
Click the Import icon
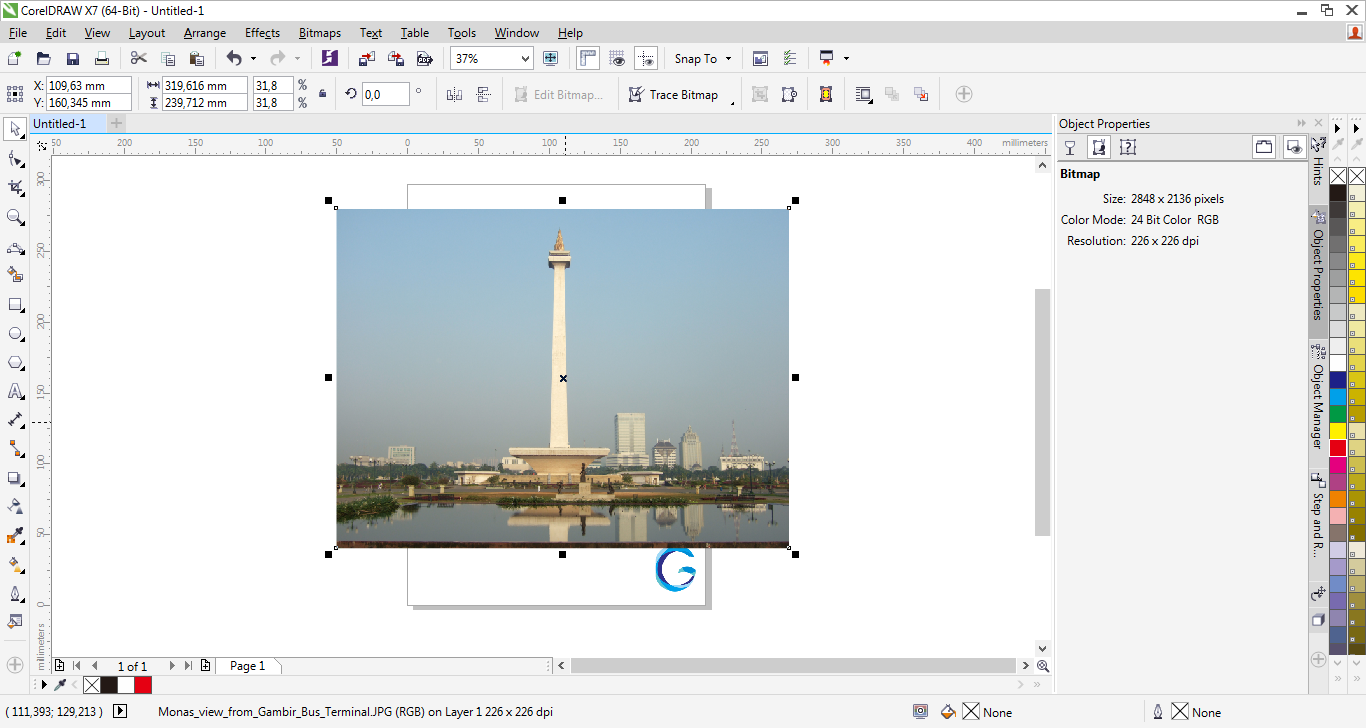click(366, 58)
